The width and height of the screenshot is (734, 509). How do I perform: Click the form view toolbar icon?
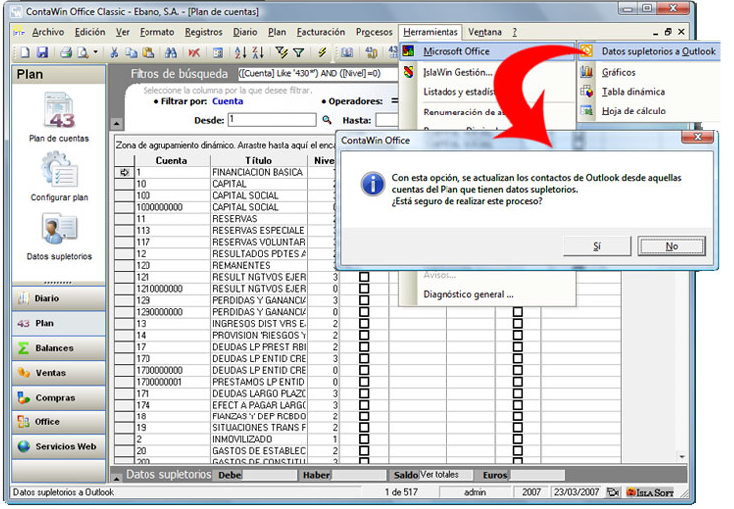pyautogui.click(x=218, y=52)
